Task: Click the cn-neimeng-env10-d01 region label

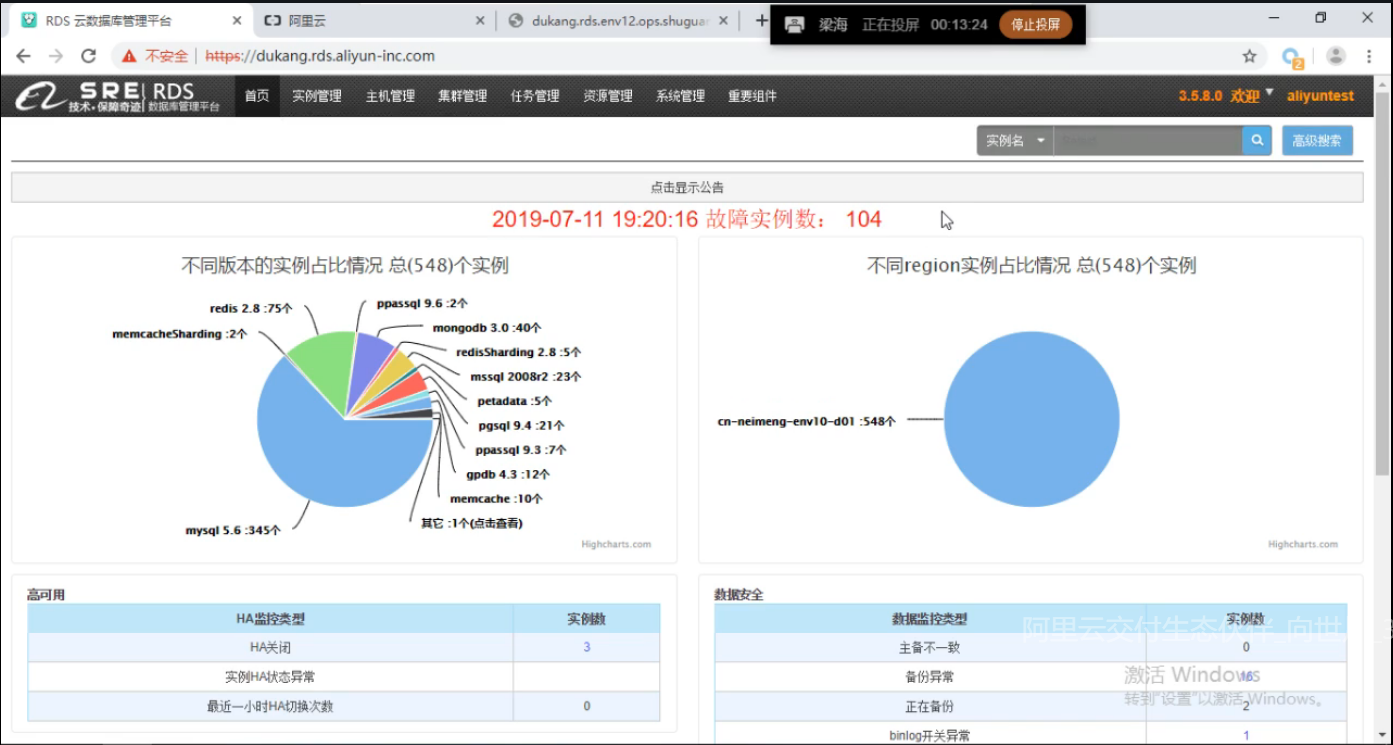Action: [806, 421]
